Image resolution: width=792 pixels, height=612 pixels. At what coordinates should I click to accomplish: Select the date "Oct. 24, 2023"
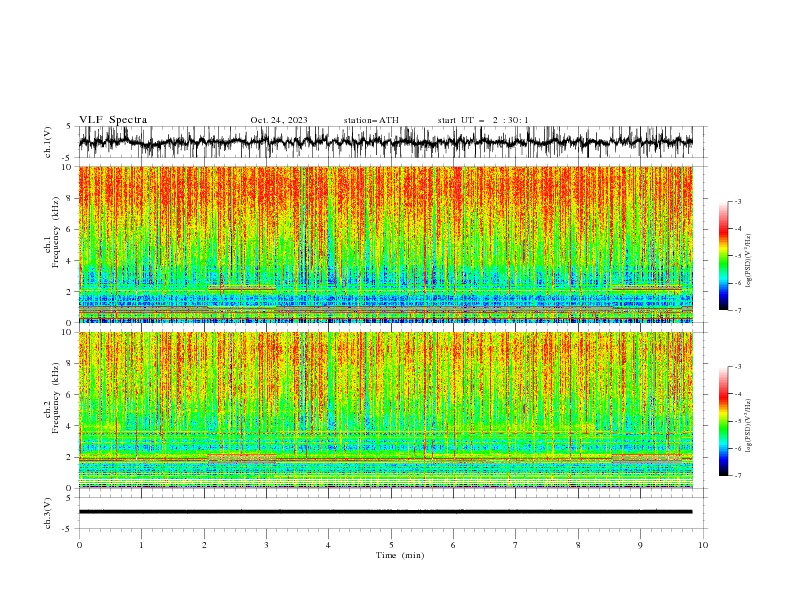(279, 120)
